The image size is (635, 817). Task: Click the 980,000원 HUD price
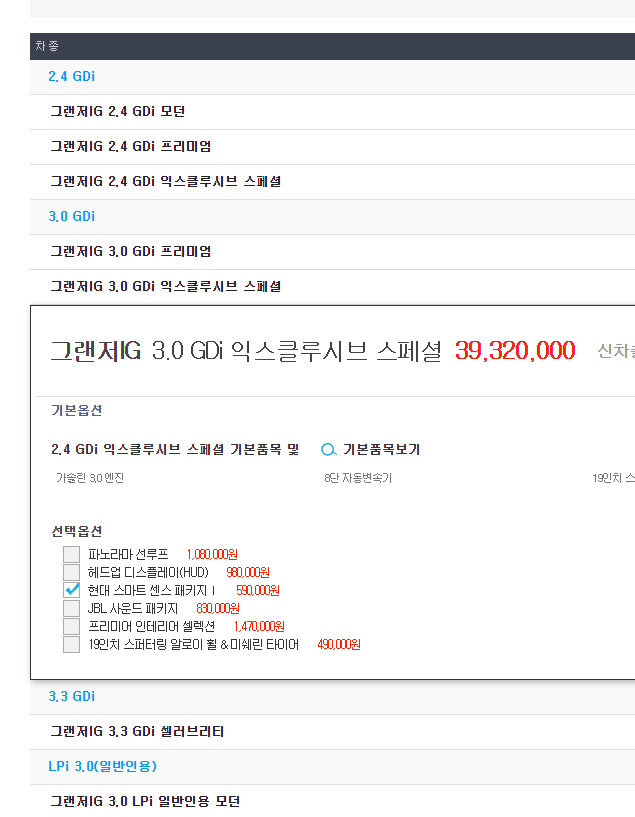pos(248,572)
